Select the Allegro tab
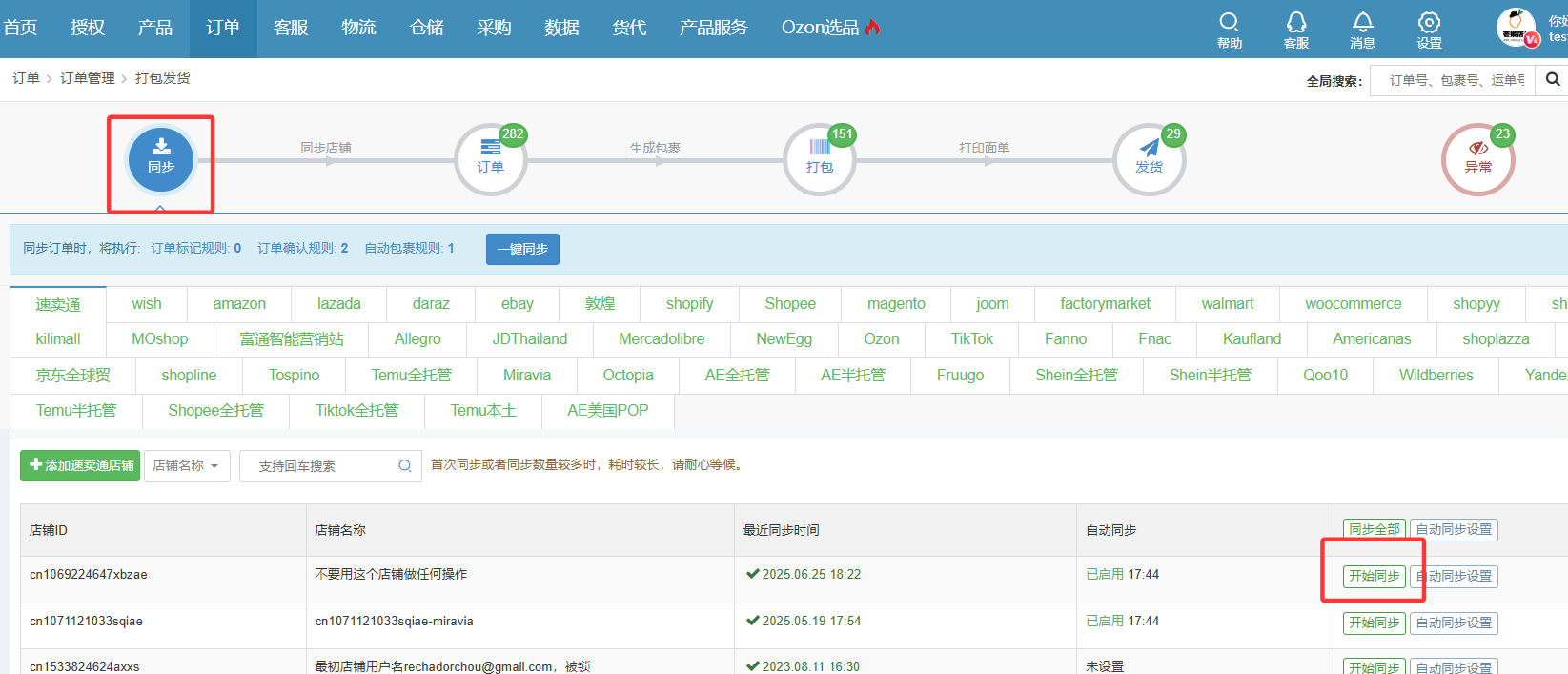 coord(417,338)
